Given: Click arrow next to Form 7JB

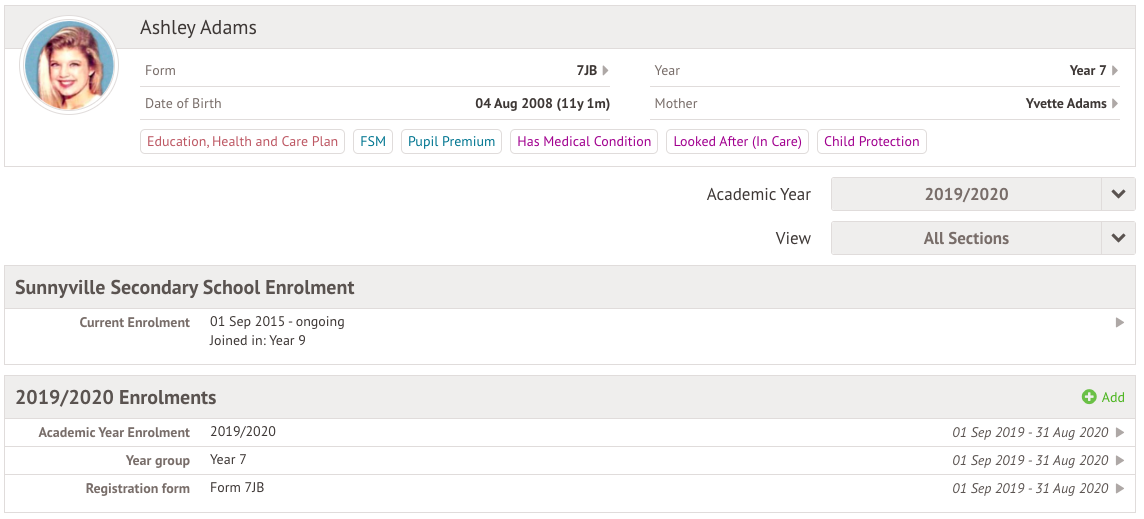Looking at the screenshot, I should point(605,71).
